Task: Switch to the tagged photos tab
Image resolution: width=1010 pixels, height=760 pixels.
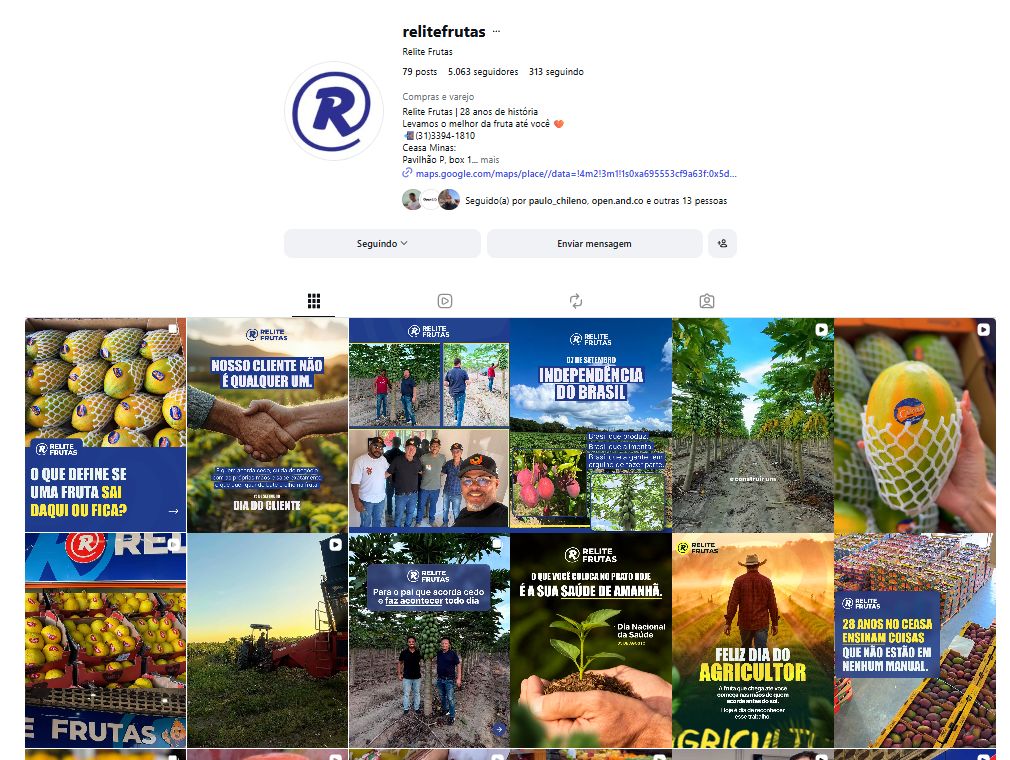Action: [707, 301]
